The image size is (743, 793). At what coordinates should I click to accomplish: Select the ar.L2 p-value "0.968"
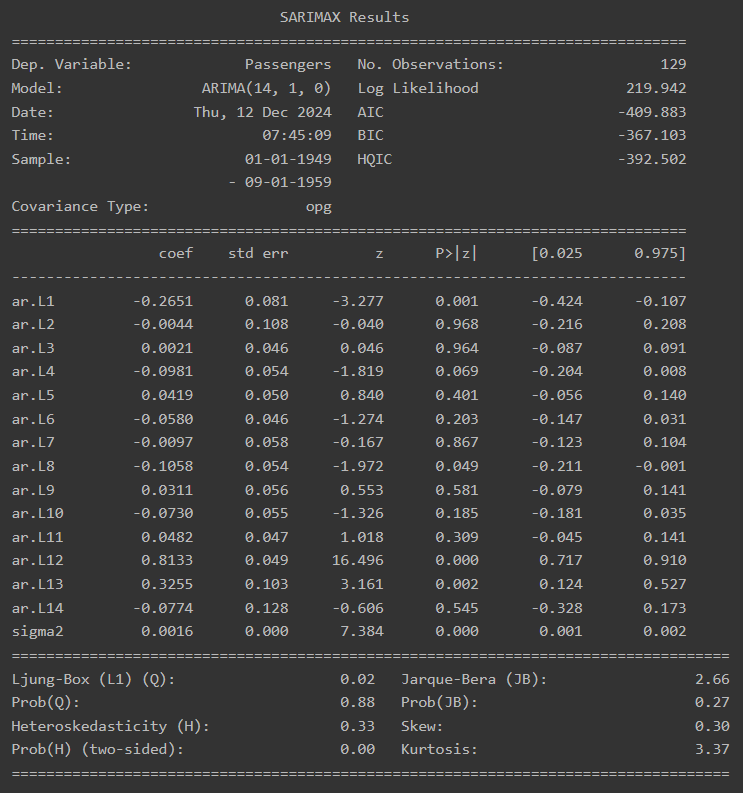pyautogui.click(x=457, y=324)
